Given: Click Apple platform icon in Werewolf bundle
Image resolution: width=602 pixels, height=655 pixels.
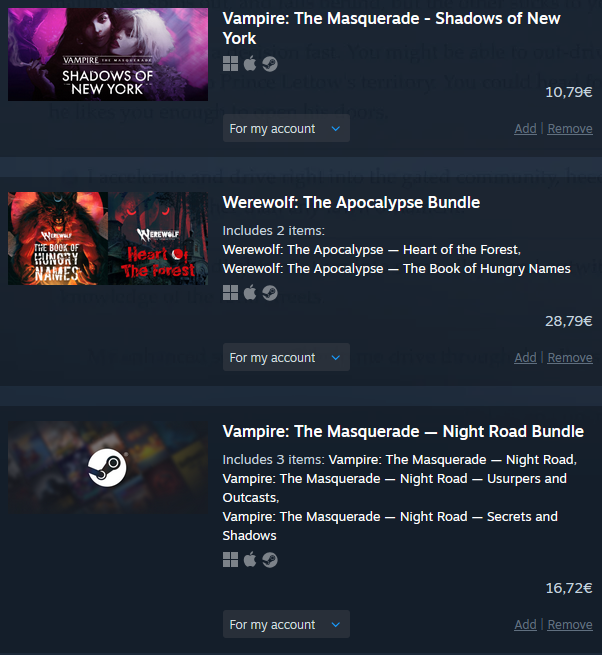Looking at the screenshot, I should click(x=250, y=293).
